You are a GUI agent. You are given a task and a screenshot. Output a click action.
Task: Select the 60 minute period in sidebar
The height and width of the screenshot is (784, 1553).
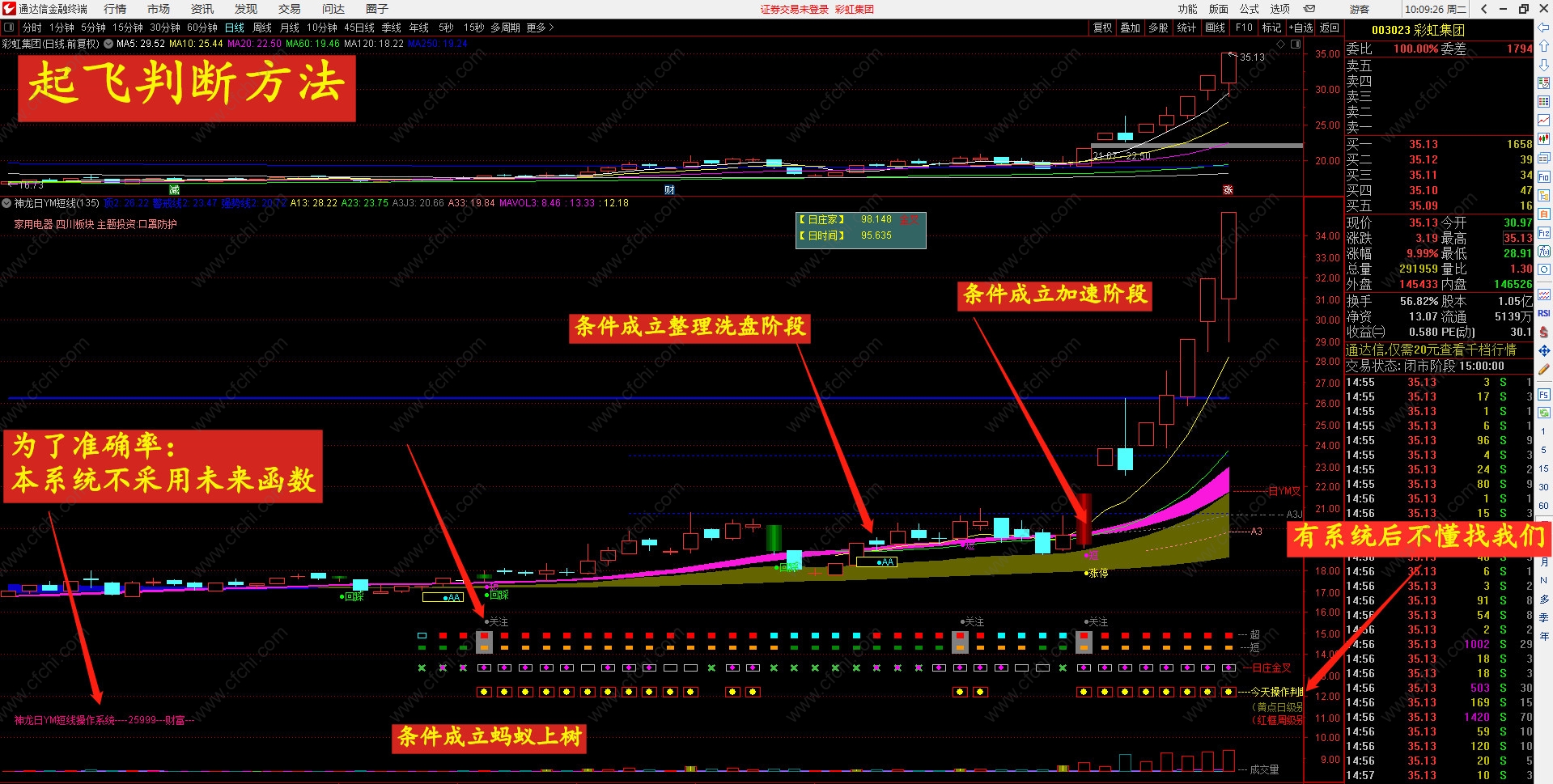(x=1544, y=505)
